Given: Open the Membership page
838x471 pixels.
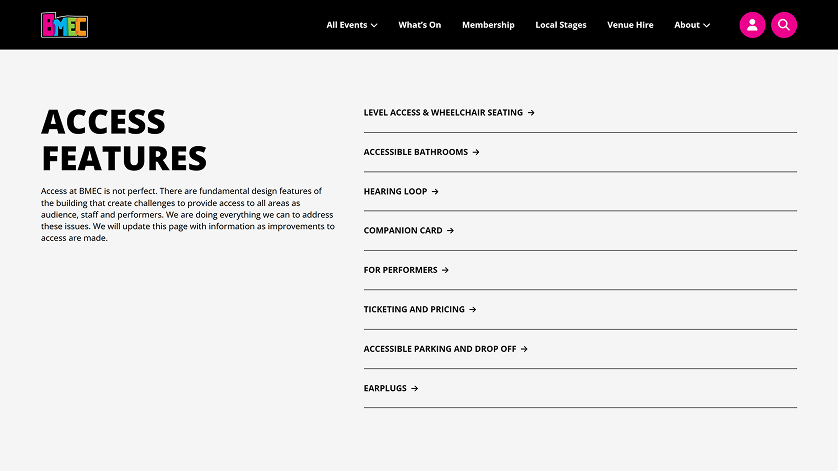Looking at the screenshot, I should click(488, 25).
